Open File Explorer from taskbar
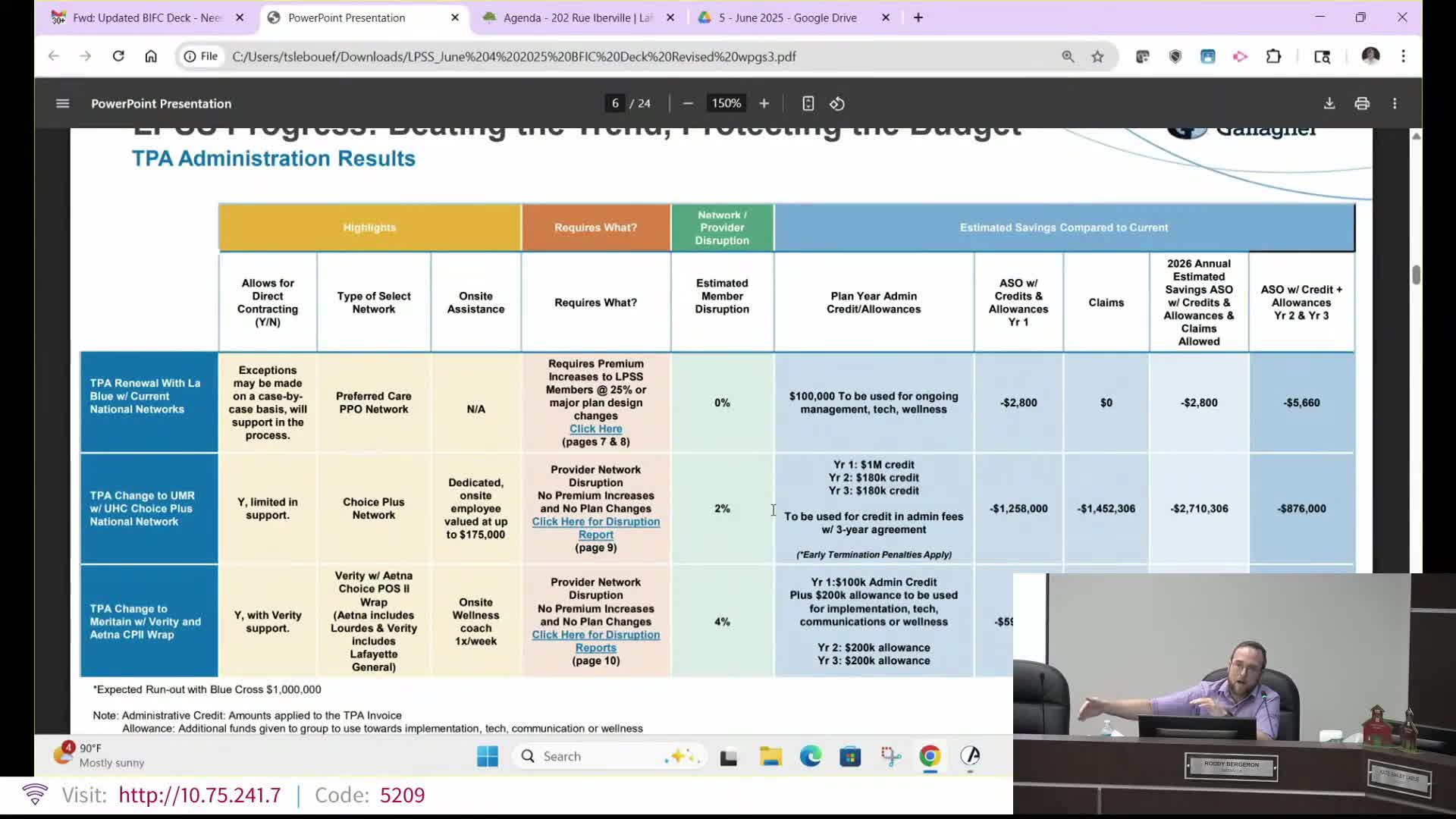The height and width of the screenshot is (819, 1456). [x=770, y=756]
